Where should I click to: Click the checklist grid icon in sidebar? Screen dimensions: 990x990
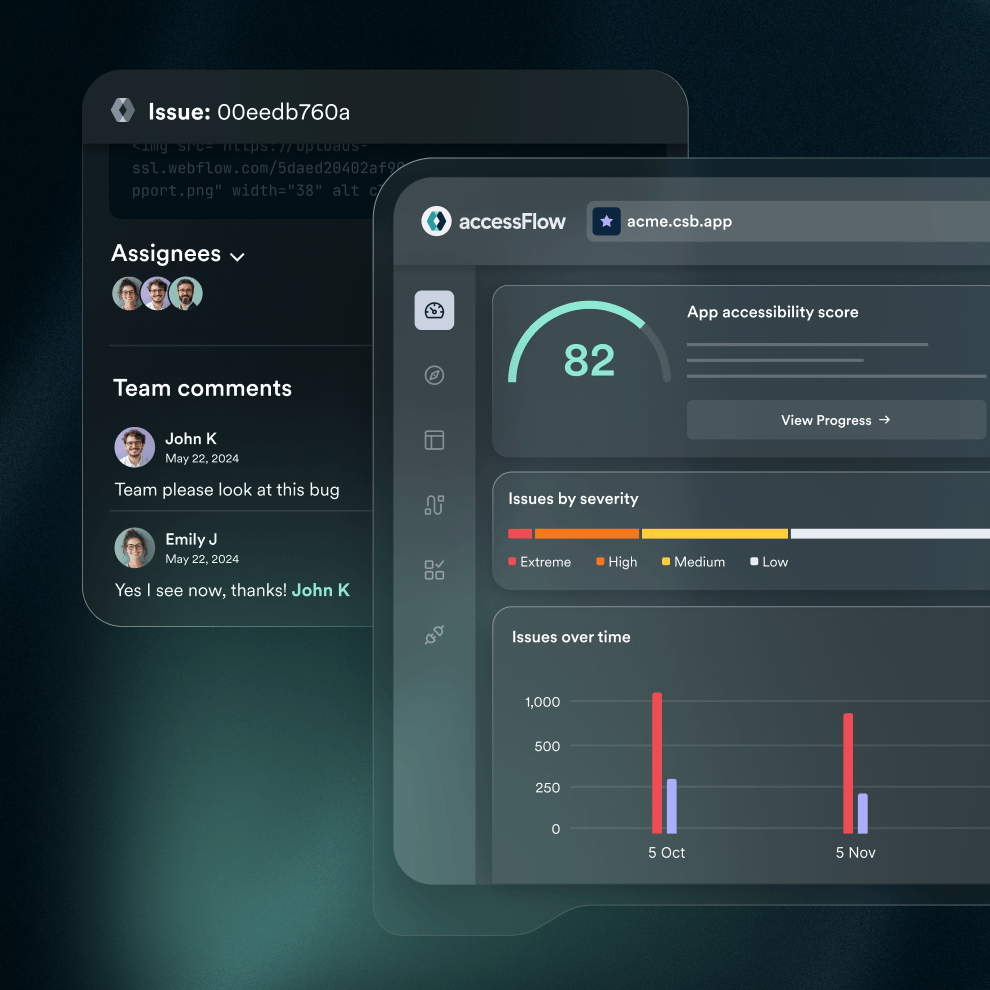click(x=434, y=570)
